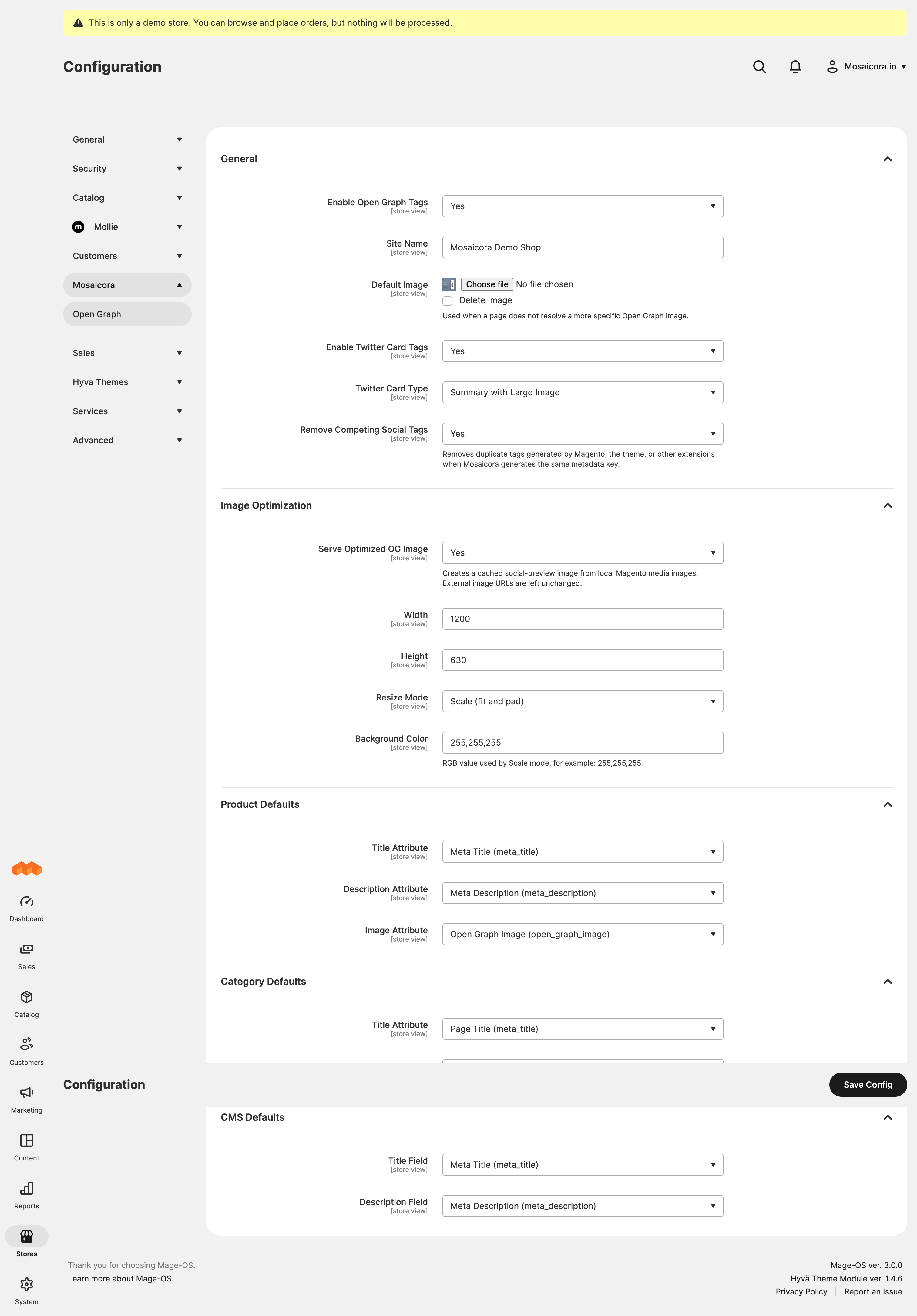The image size is (917, 1316).
Task: Open Enable Open Graph Tags dropdown
Action: (582, 206)
